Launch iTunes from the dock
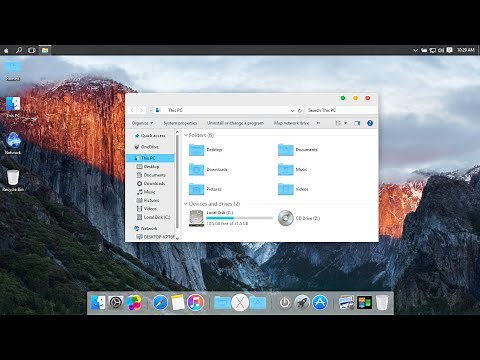The height and width of the screenshot is (360, 480). [x=195, y=303]
